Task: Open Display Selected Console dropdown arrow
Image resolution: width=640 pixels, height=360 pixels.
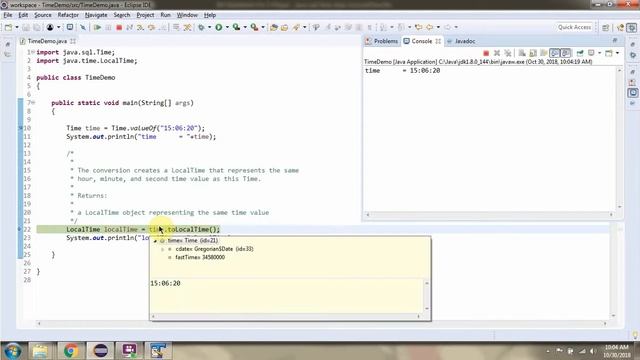Action: (599, 53)
